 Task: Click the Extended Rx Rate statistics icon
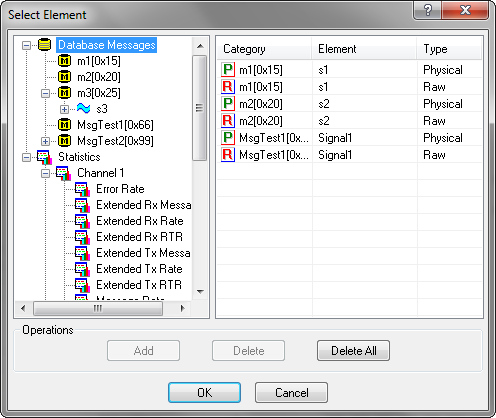pyautogui.click(x=82, y=221)
